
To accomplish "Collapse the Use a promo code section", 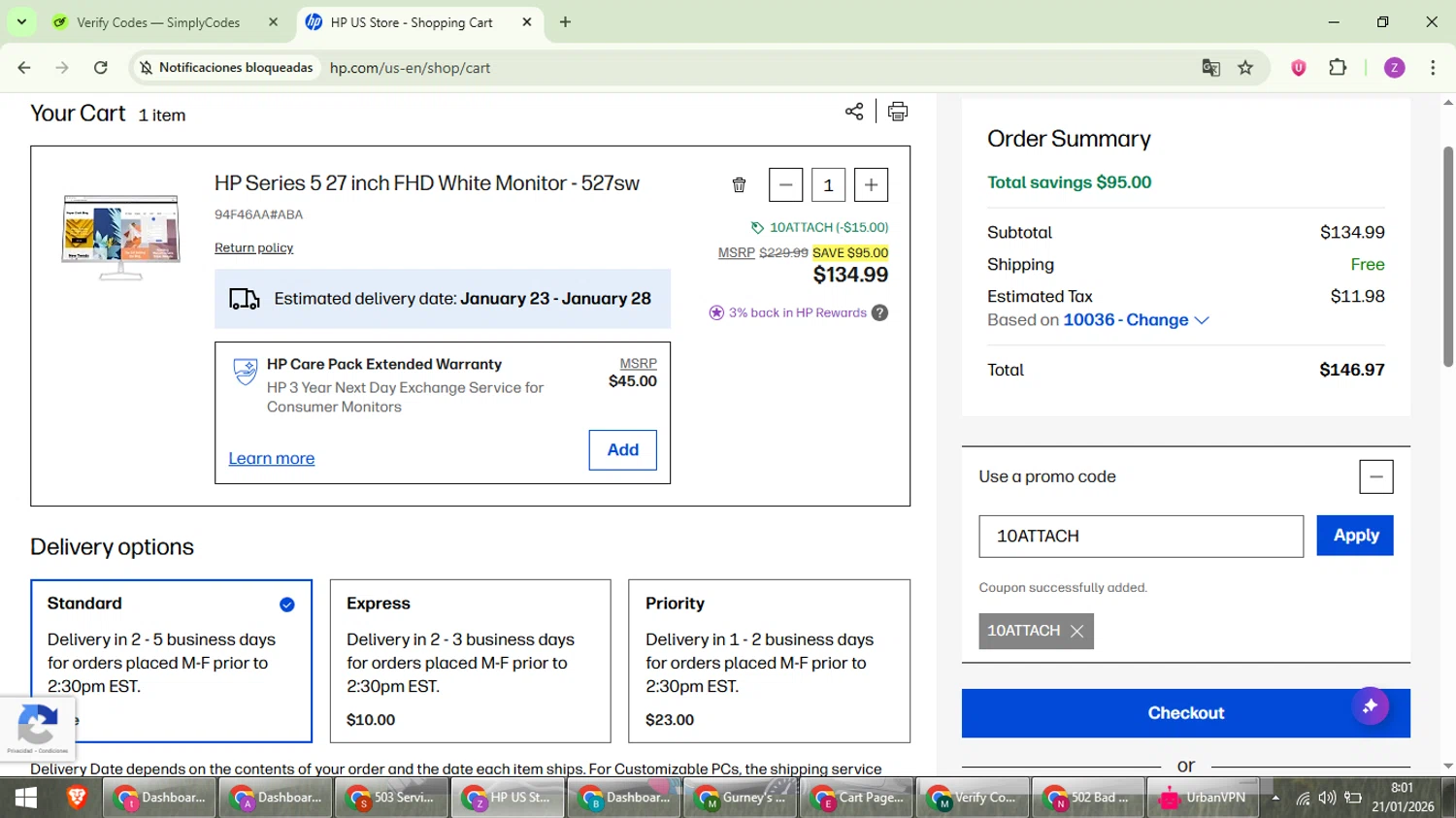I will click(1375, 476).
